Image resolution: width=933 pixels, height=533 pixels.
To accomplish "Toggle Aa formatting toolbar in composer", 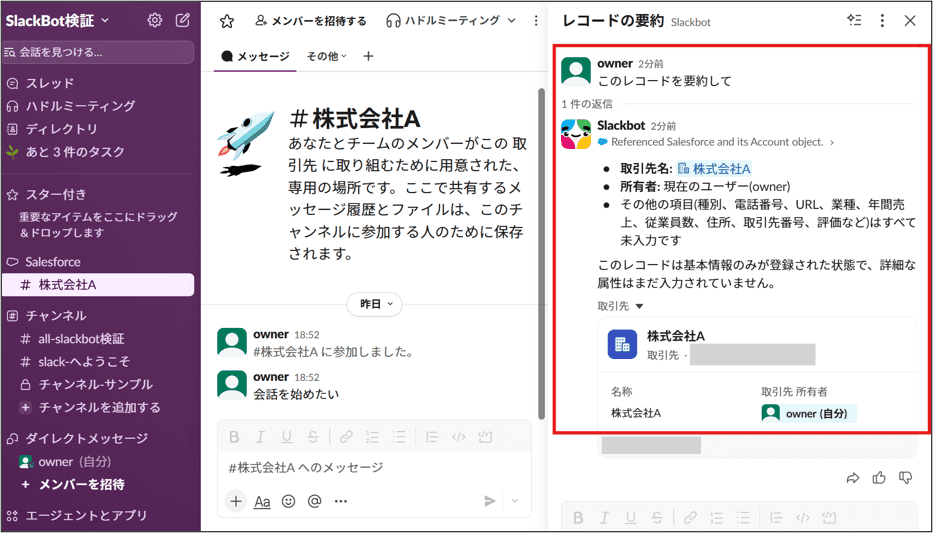I will (262, 501).
